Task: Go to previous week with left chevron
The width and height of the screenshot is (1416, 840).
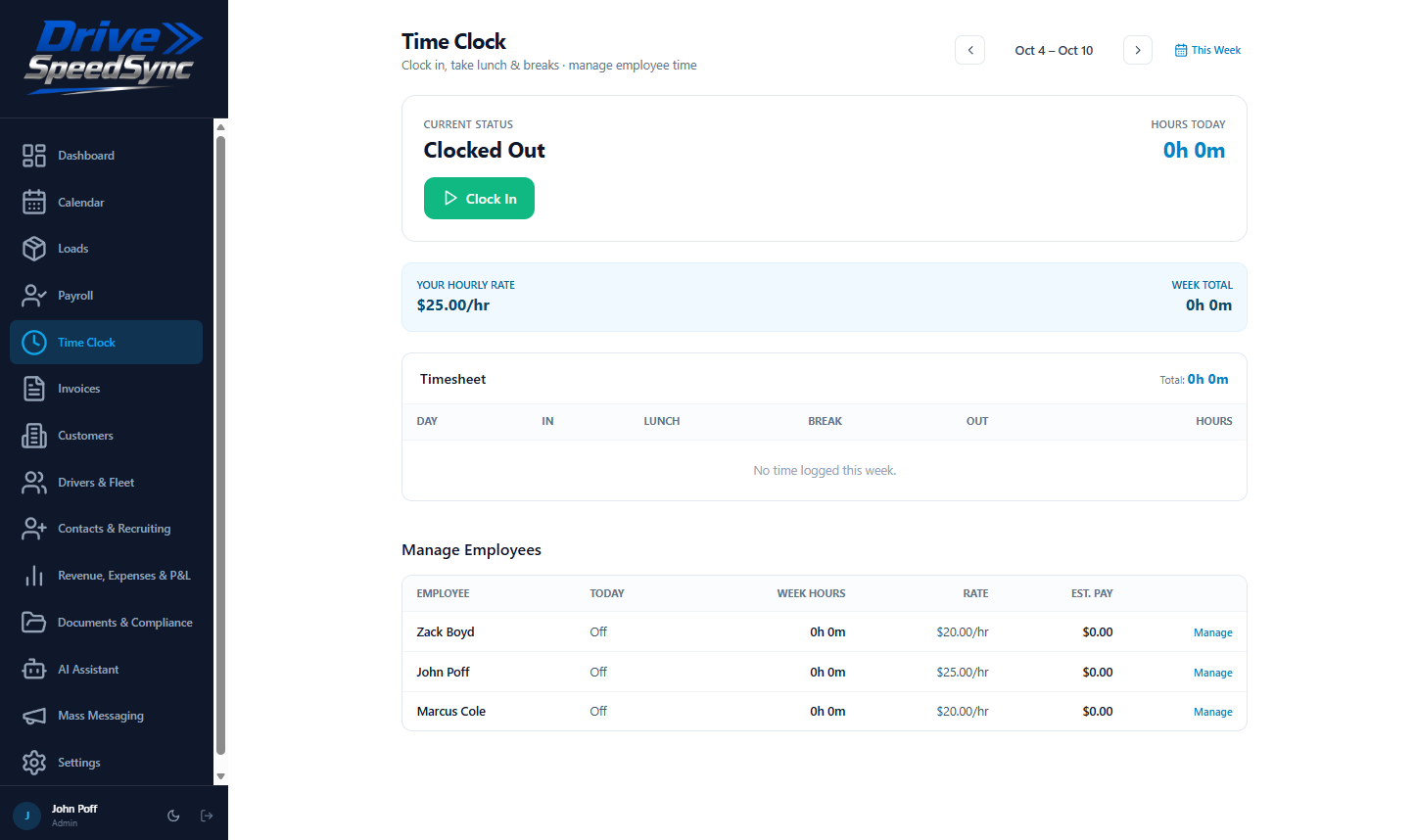Action: point(969,50)
